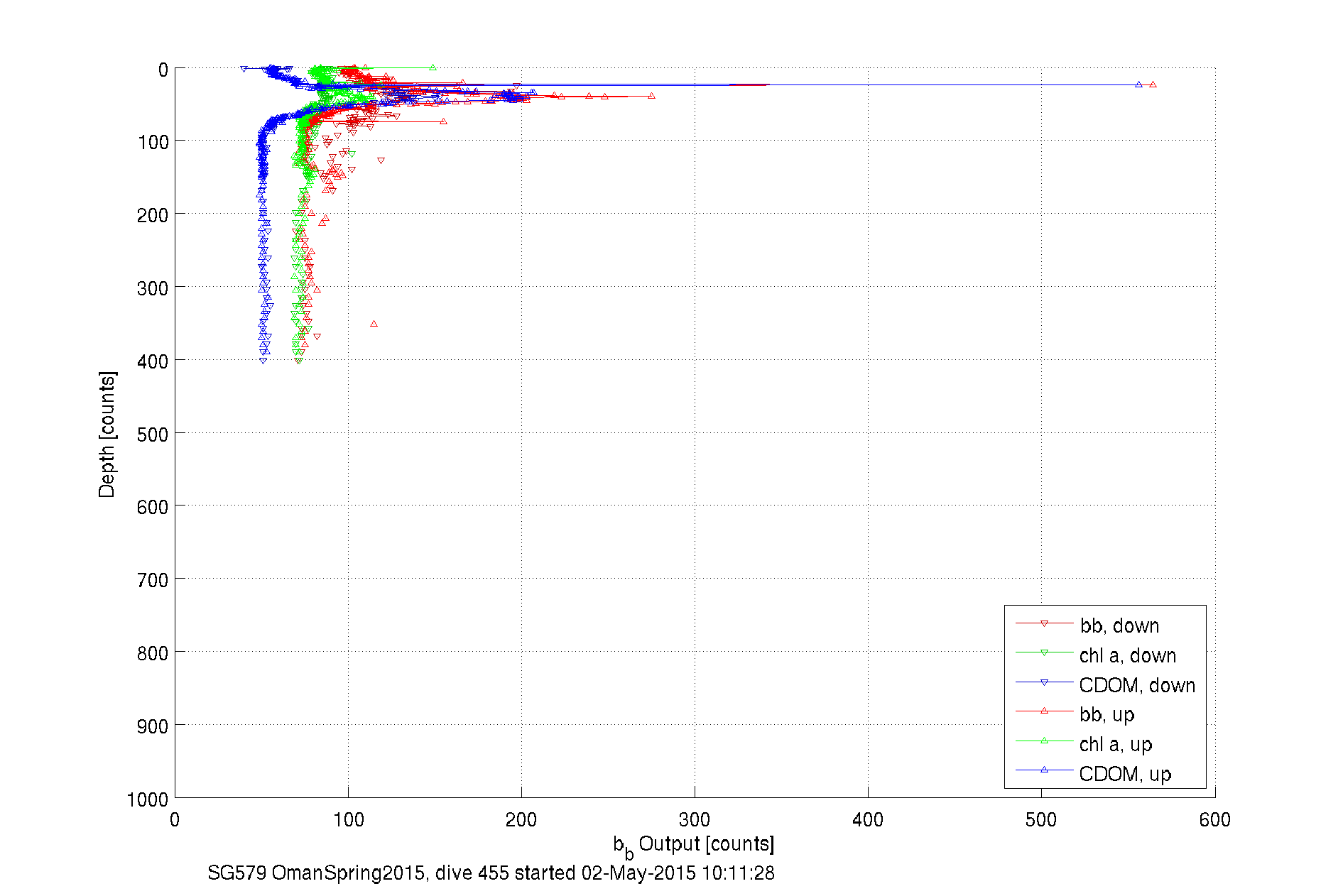
Task: Click the 'bb, up' legend label
Action: click(x=1107, y=714)
